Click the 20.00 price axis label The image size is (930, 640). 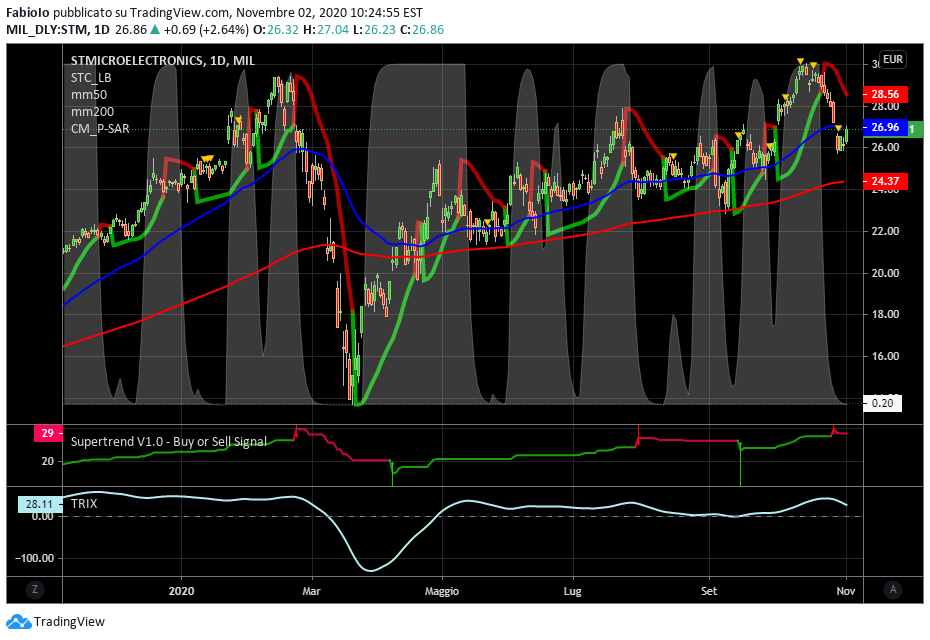coord(885,273)
